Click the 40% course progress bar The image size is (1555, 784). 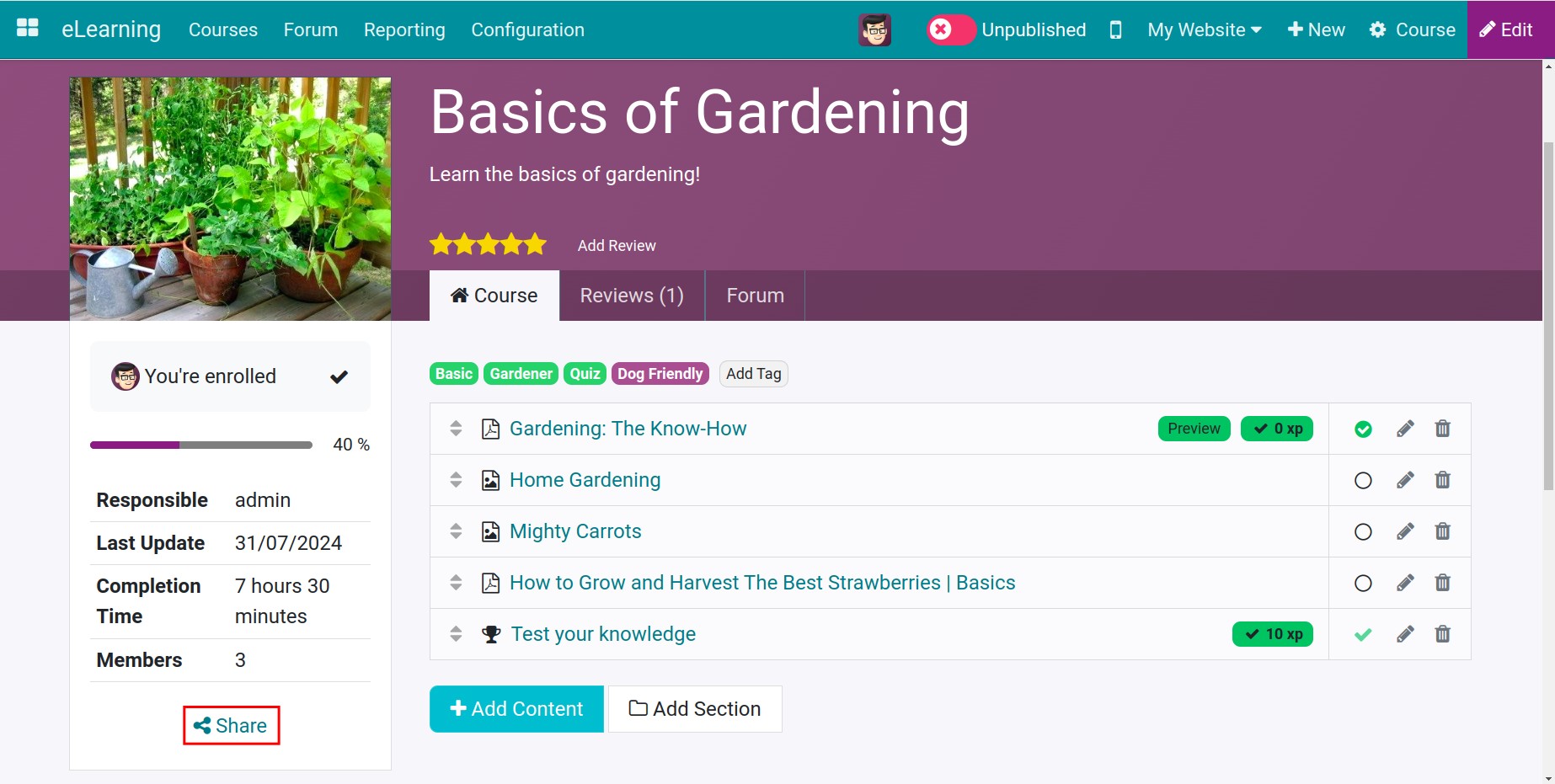tap(201, 445)
